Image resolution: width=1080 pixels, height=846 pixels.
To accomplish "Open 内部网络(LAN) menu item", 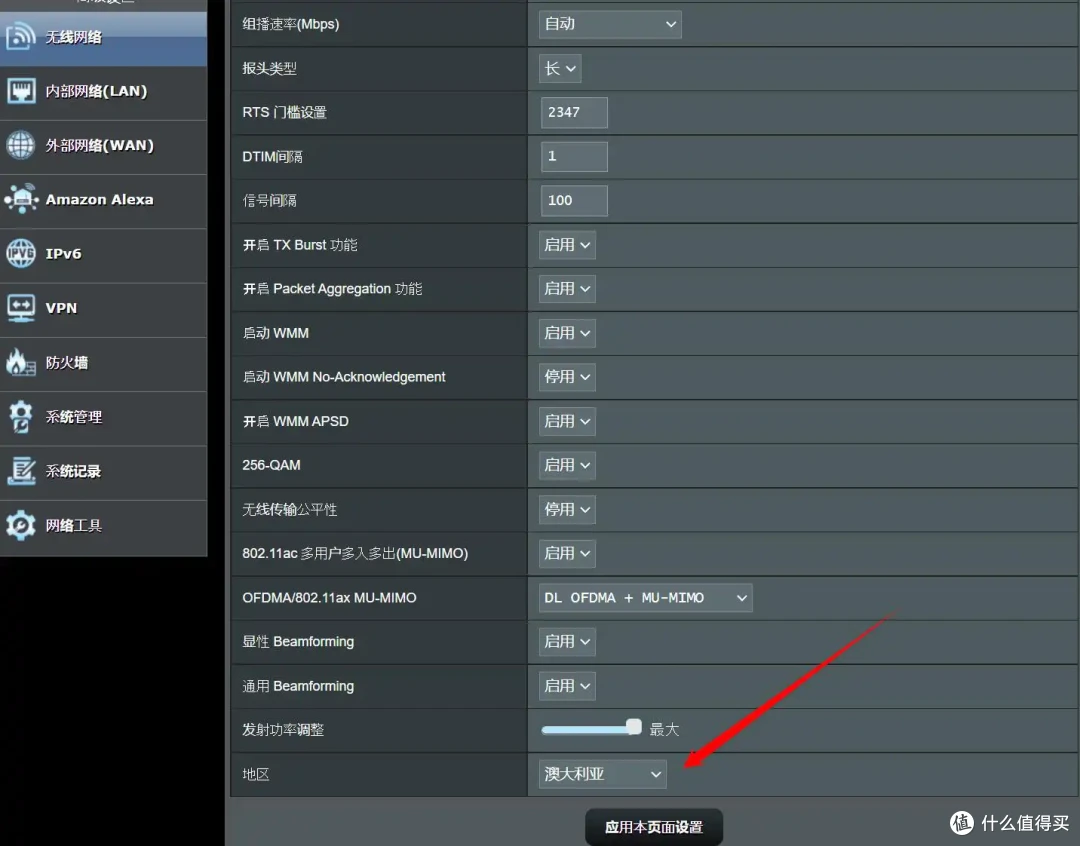I will point(103,92).
